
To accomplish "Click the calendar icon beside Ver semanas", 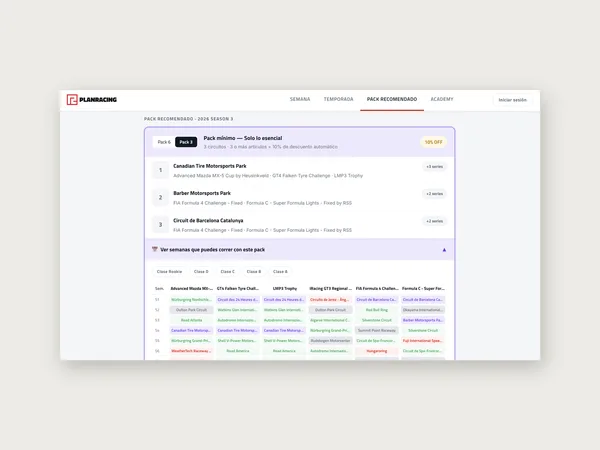I will point(155,249).
